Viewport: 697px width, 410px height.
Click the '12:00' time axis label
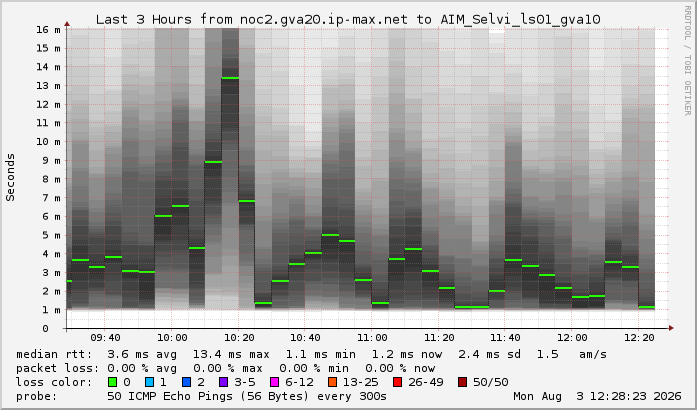tap(572, 338)
